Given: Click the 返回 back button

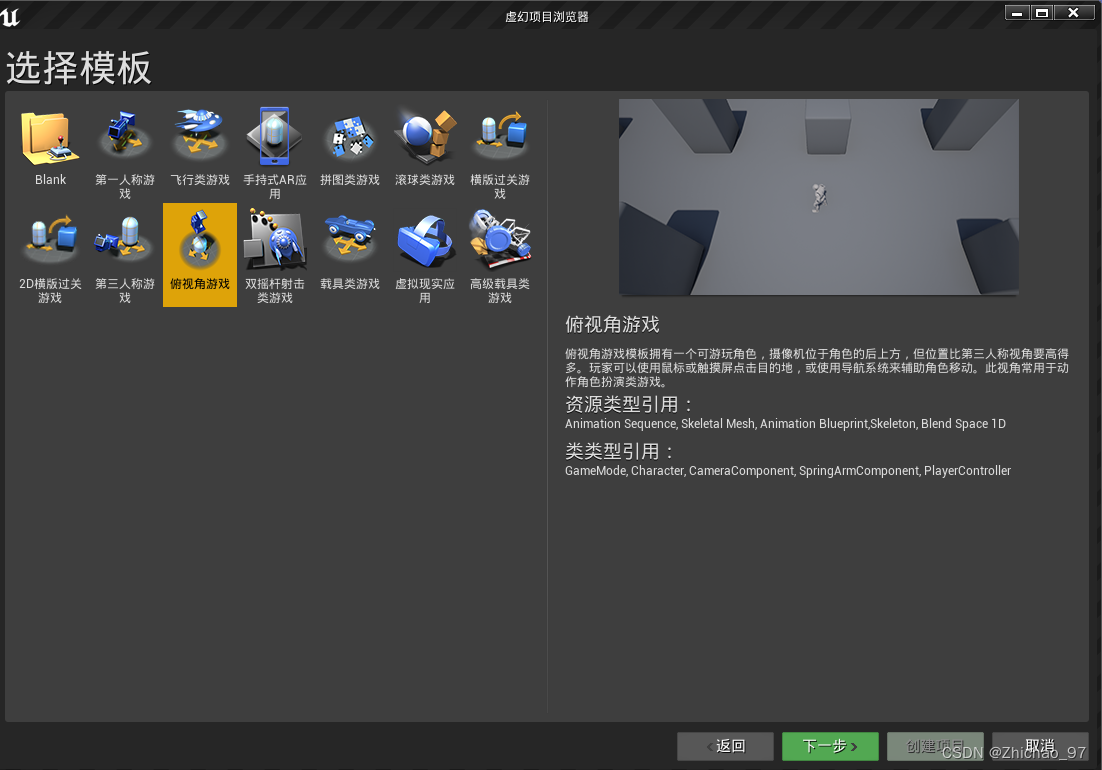Looking at the screenshot, I should (725, 746).
